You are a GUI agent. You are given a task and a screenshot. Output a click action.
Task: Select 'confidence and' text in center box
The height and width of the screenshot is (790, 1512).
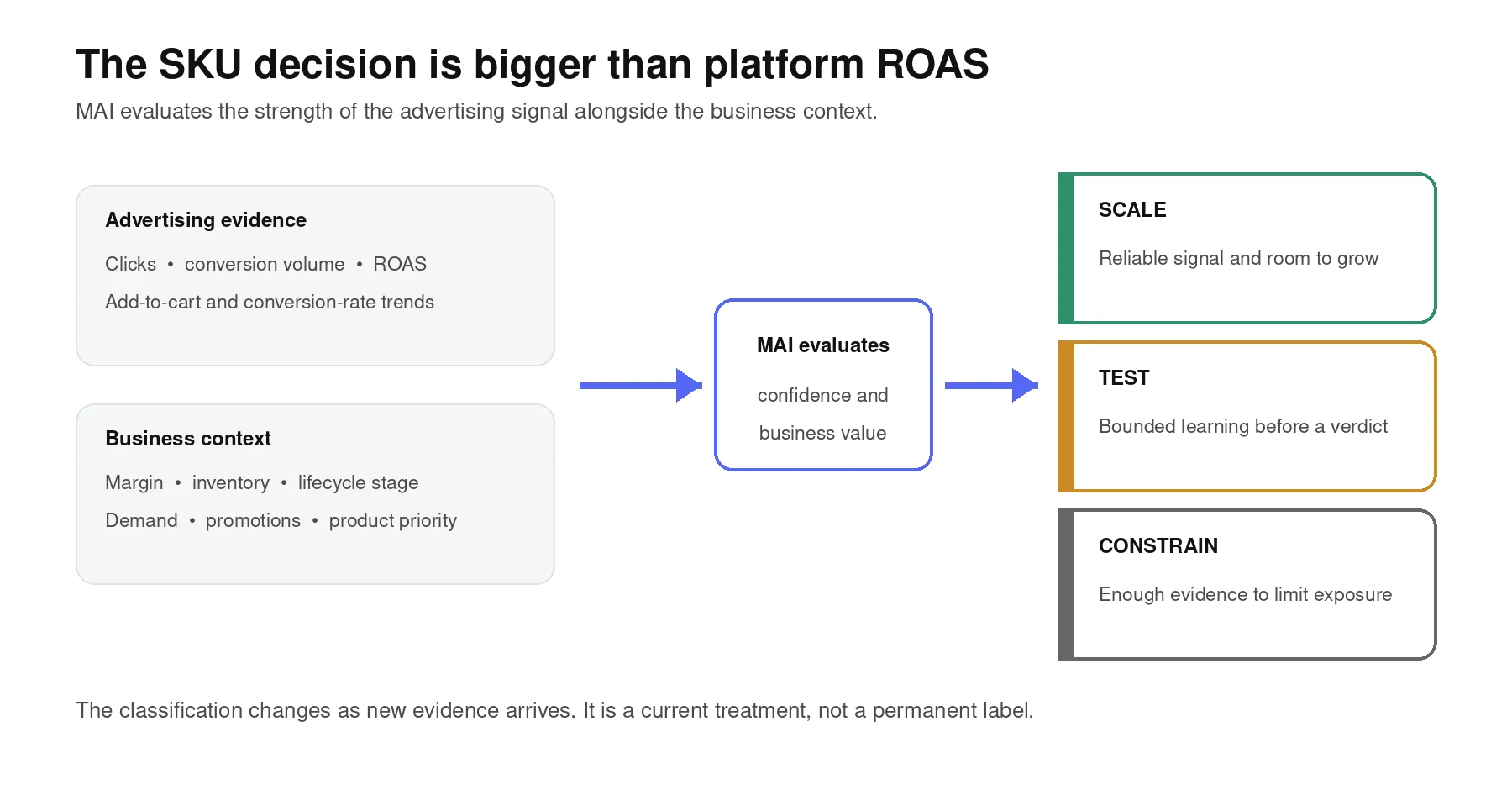point(823,395)
